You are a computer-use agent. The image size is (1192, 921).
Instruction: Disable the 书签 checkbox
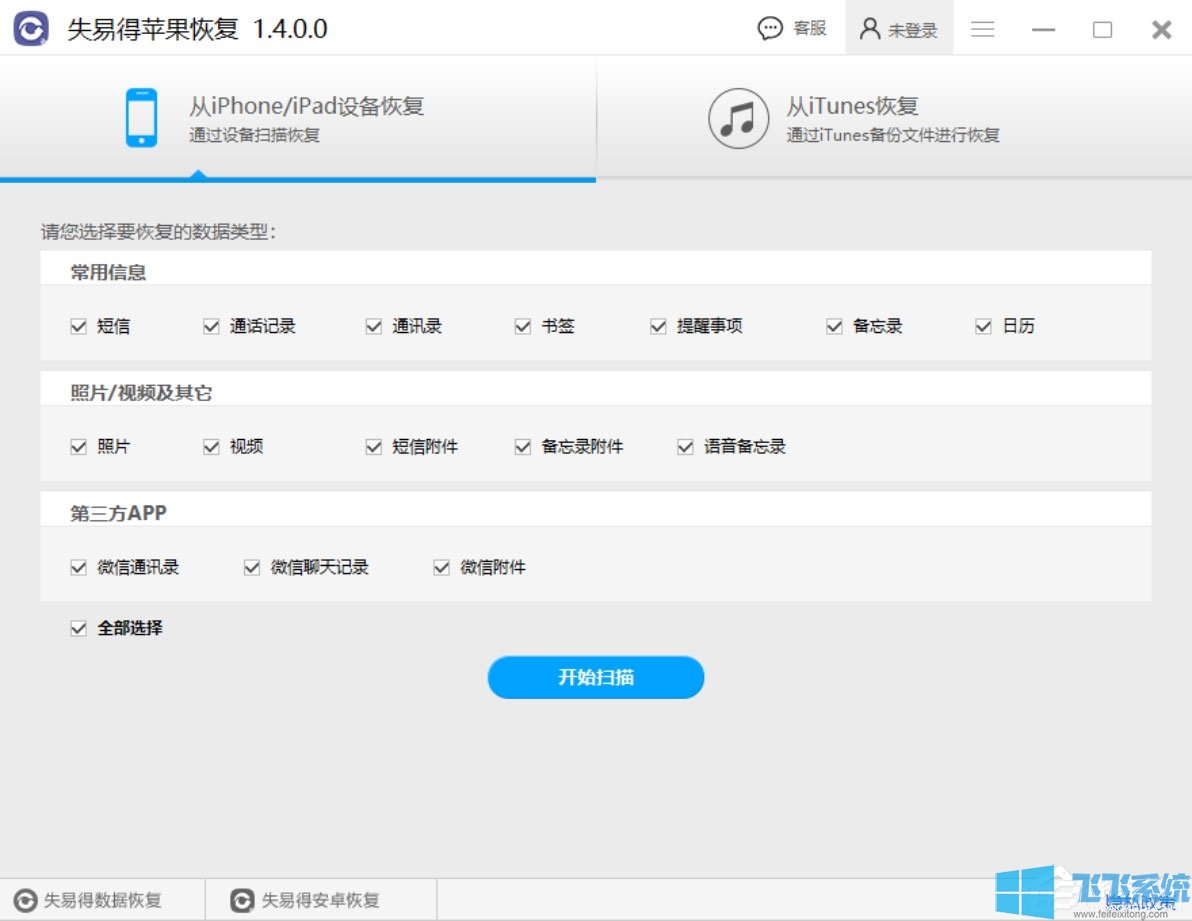click(x=522, y=325)
